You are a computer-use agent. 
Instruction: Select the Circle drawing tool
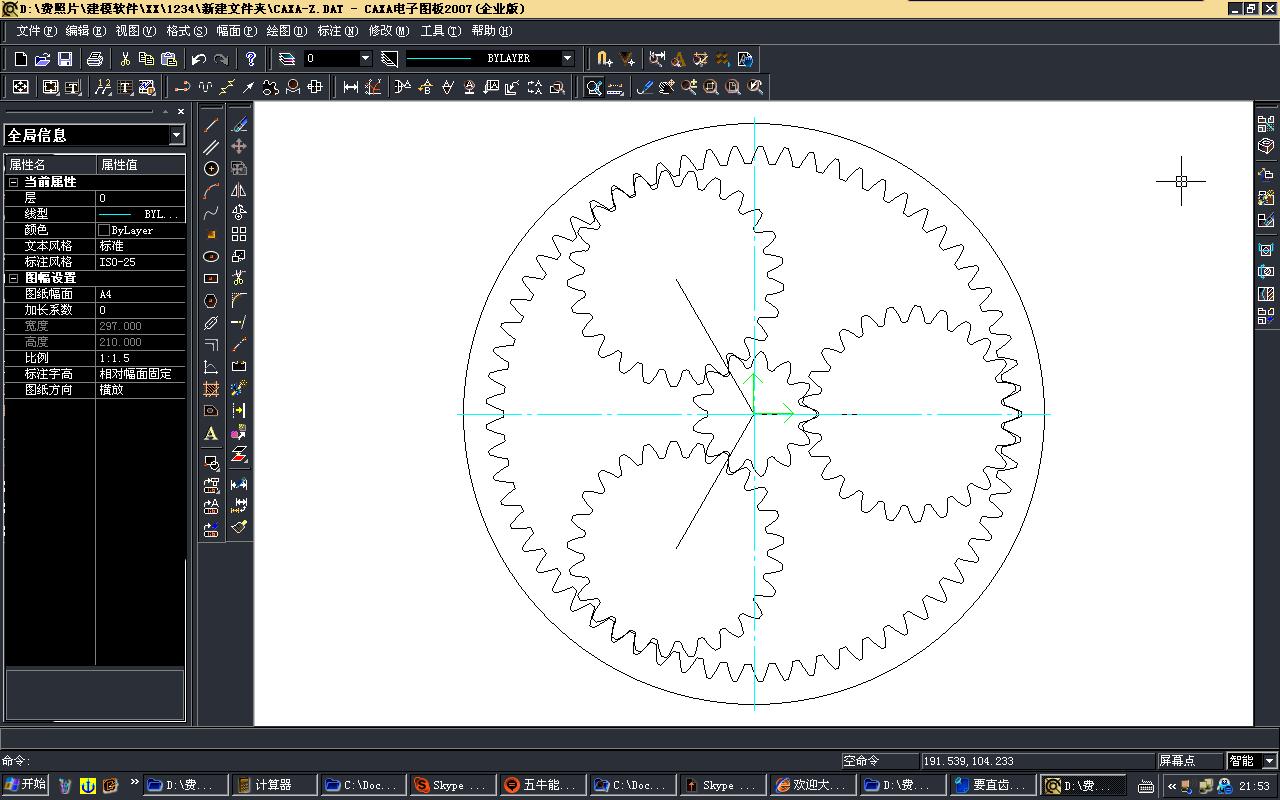coord(211,169)
